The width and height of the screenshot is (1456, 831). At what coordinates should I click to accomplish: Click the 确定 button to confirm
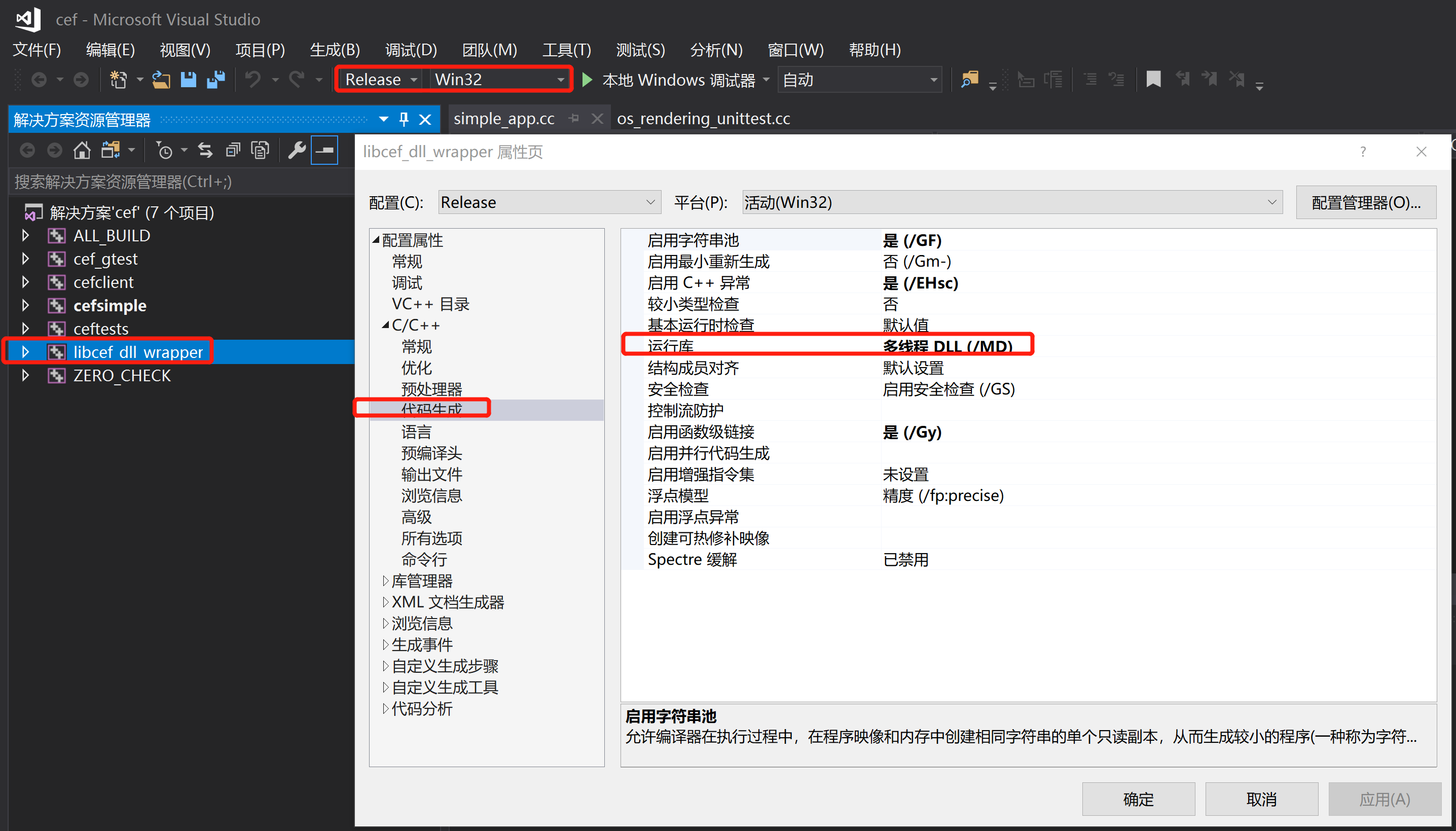pos(1137,799)
